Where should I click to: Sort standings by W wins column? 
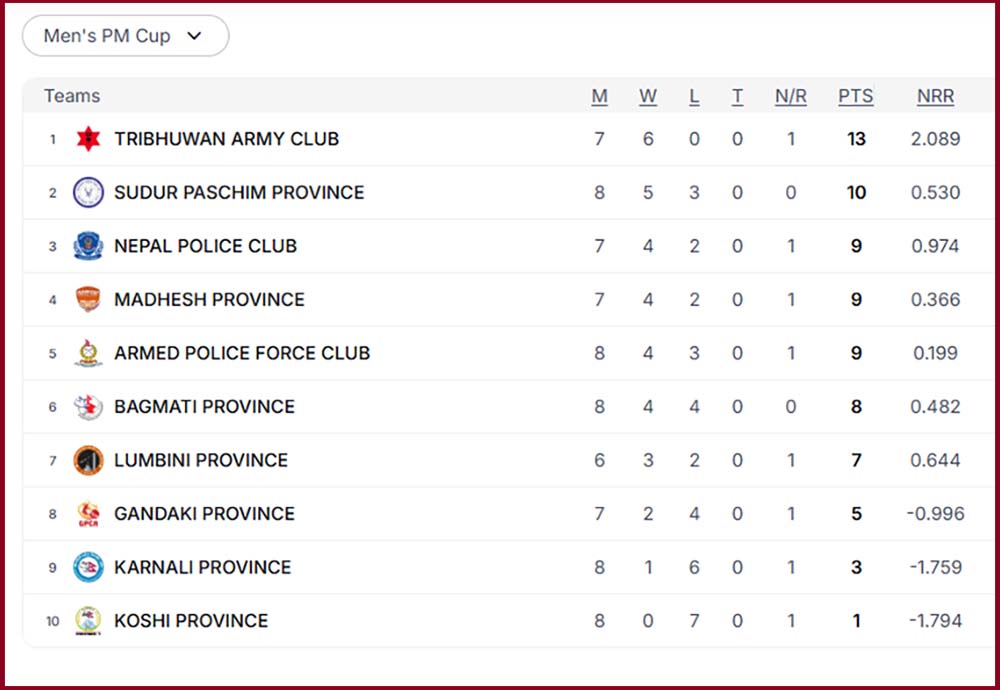(648, 96)
